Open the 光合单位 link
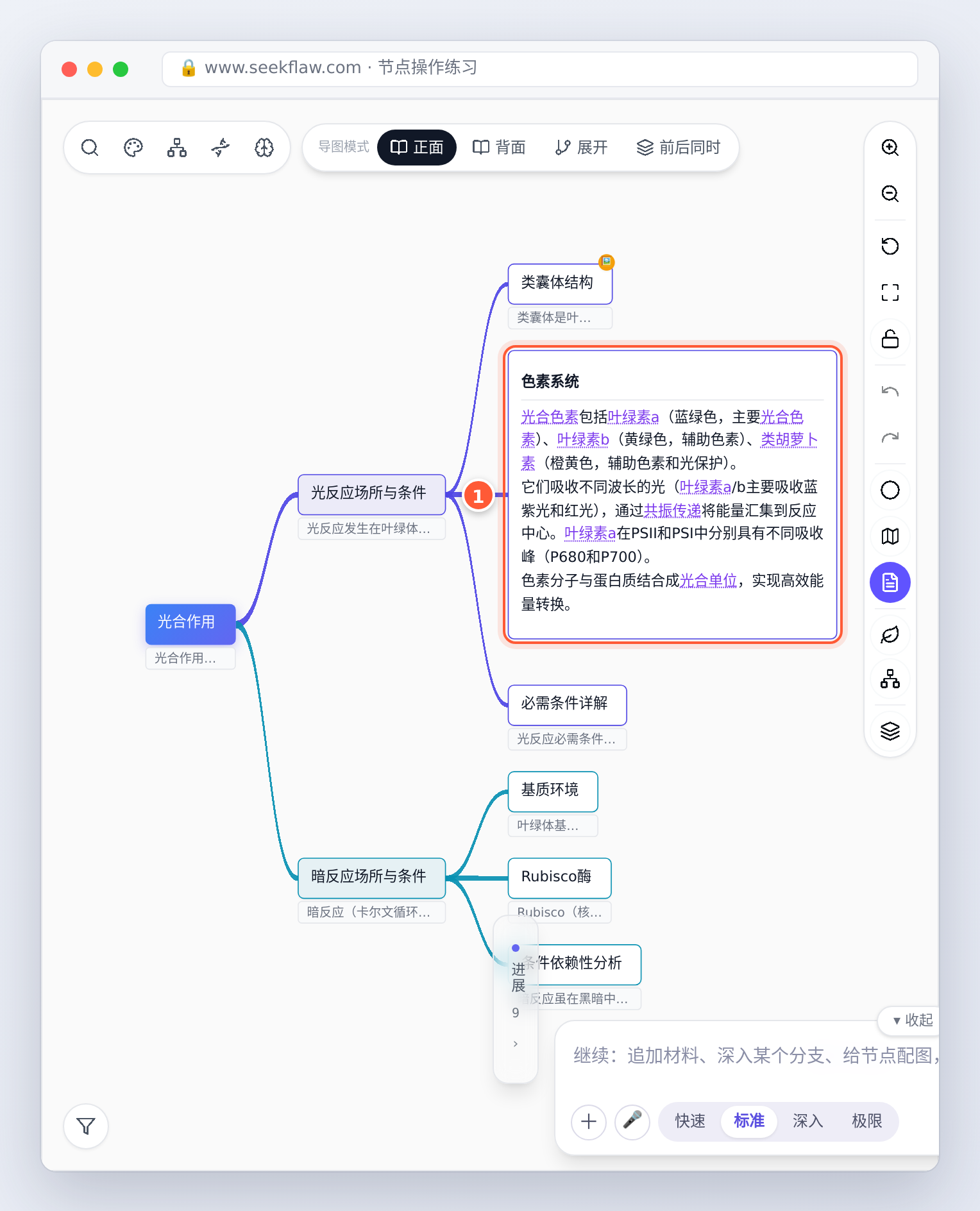980x1211 pixels. (x=708, y=581)
